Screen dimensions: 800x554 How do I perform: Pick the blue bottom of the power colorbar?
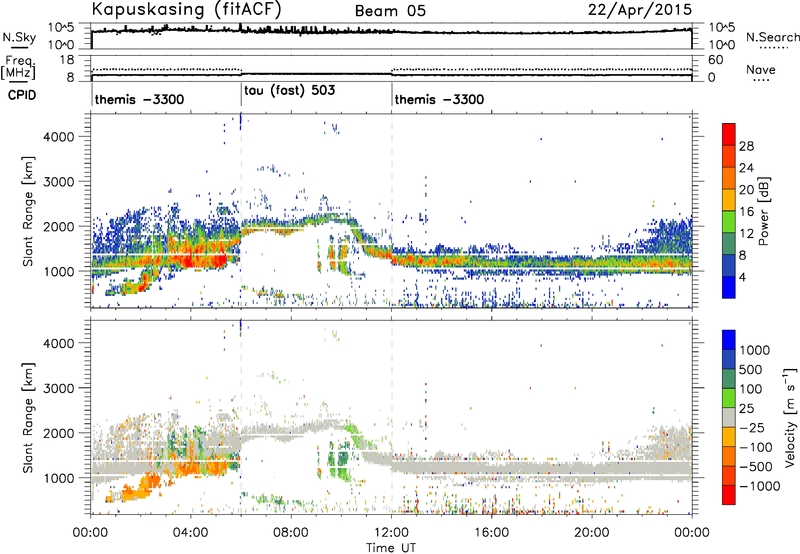coord(729,288)
